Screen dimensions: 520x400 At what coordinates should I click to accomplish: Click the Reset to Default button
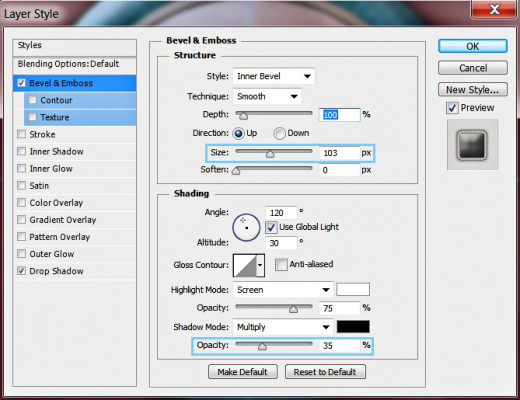click(x=325, y=372)
